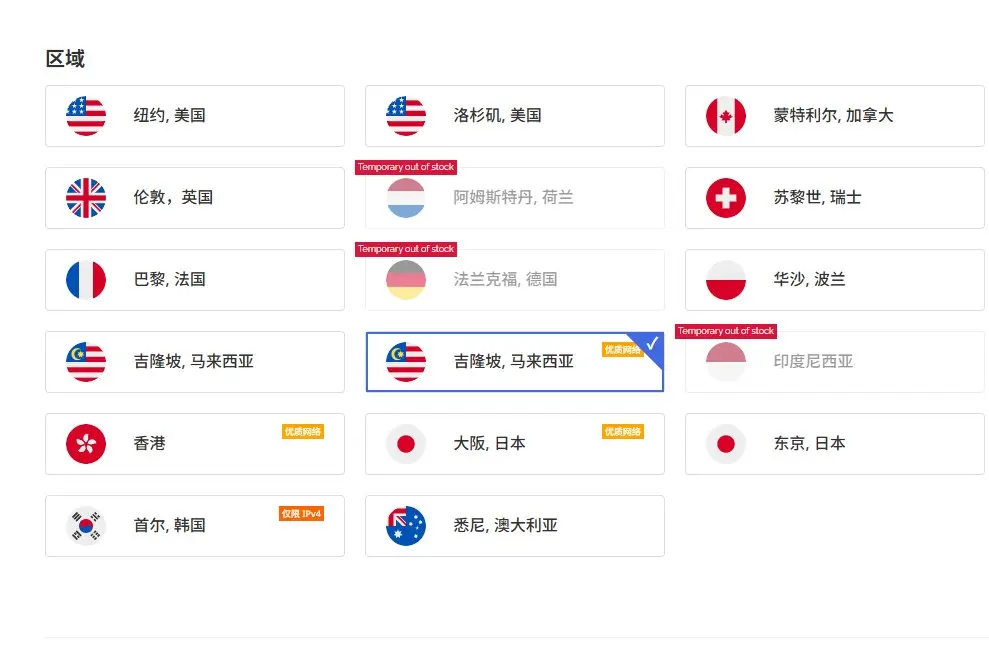Click the blue checkmark on selected 吉隆坡 card
The height and width of the screenshot is (655, 989).
click(x=652, y=344)
